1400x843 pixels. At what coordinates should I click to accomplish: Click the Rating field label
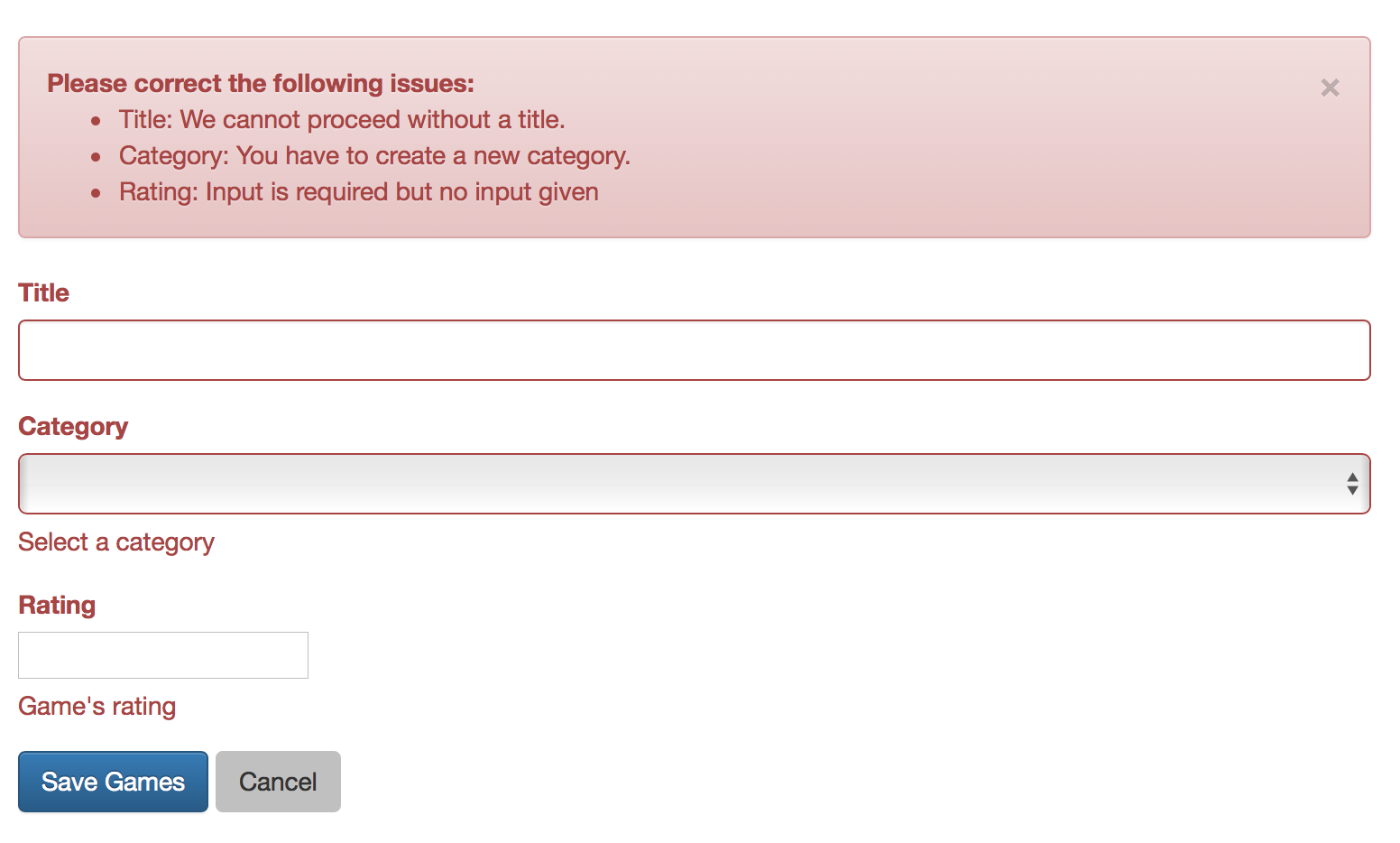pos(56,605)
